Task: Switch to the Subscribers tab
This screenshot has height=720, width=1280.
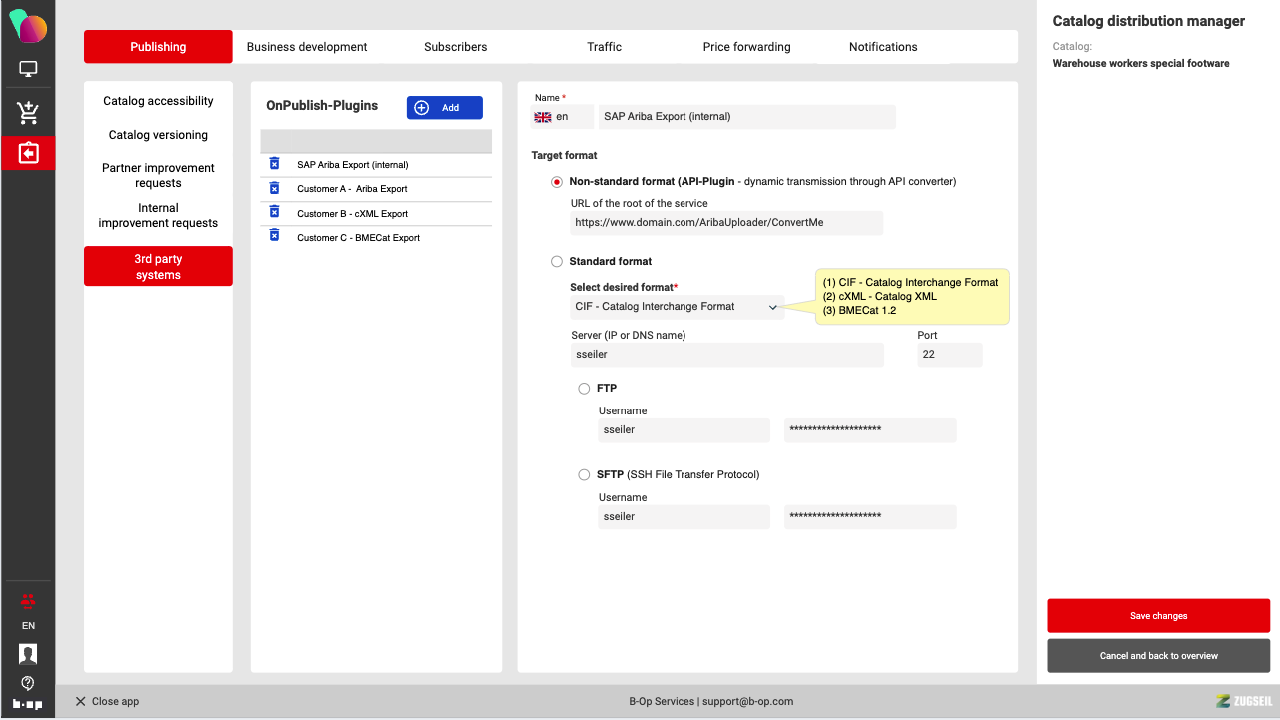Action: pos(455,47)
